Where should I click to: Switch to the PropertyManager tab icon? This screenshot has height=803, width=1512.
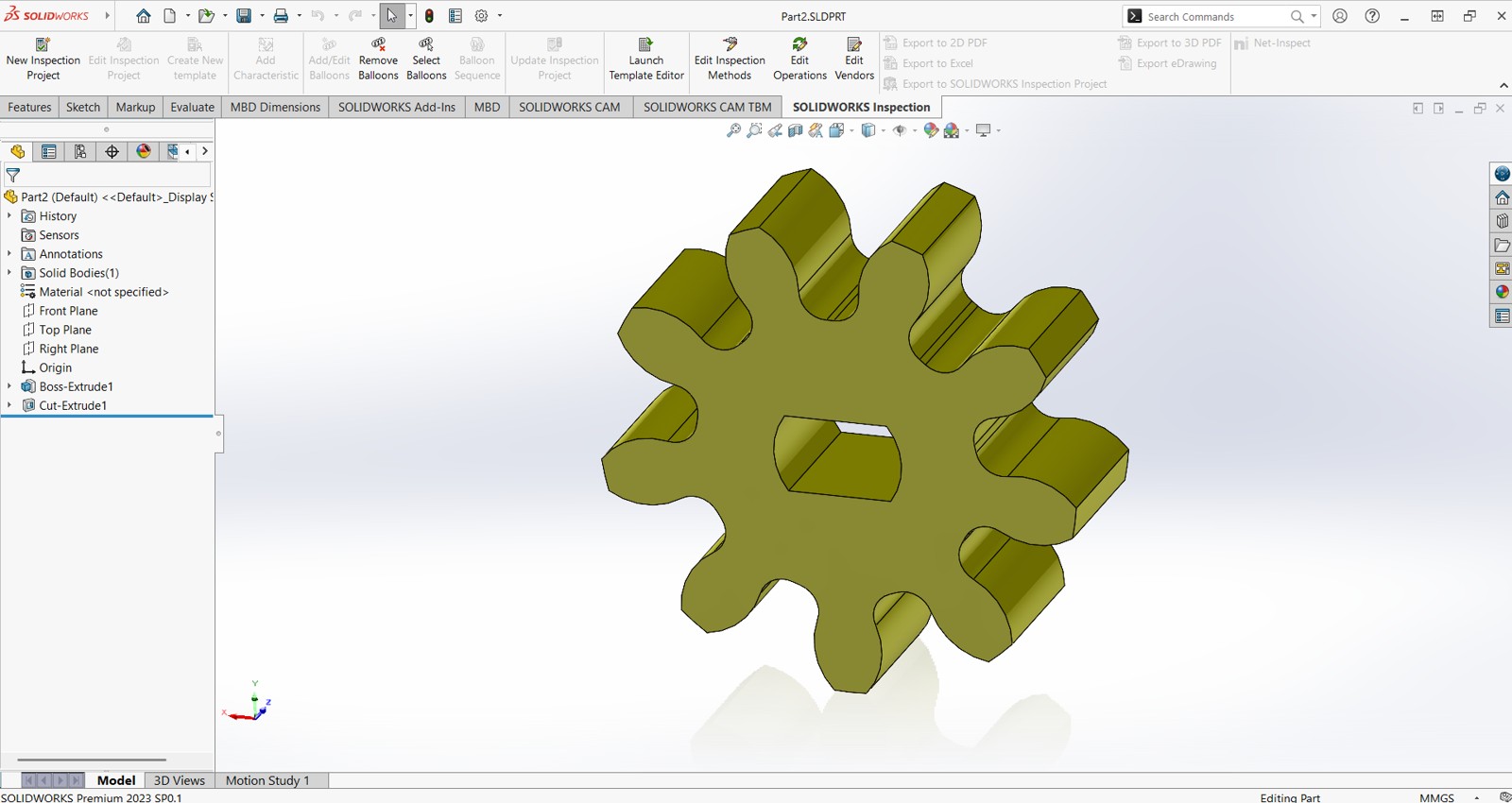click(x=48, y=151)
